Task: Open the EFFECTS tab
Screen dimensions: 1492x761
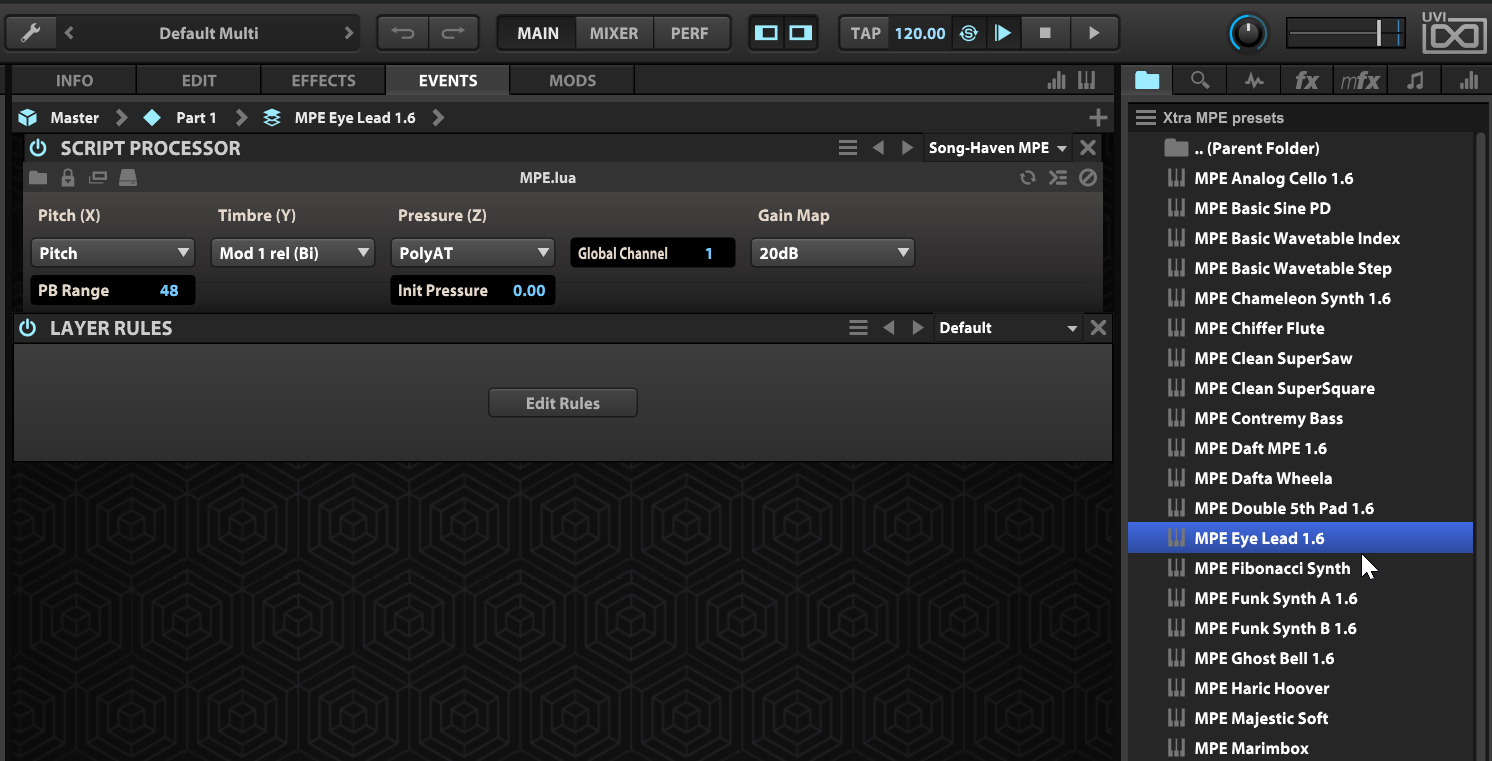Action: coord(323,80)
